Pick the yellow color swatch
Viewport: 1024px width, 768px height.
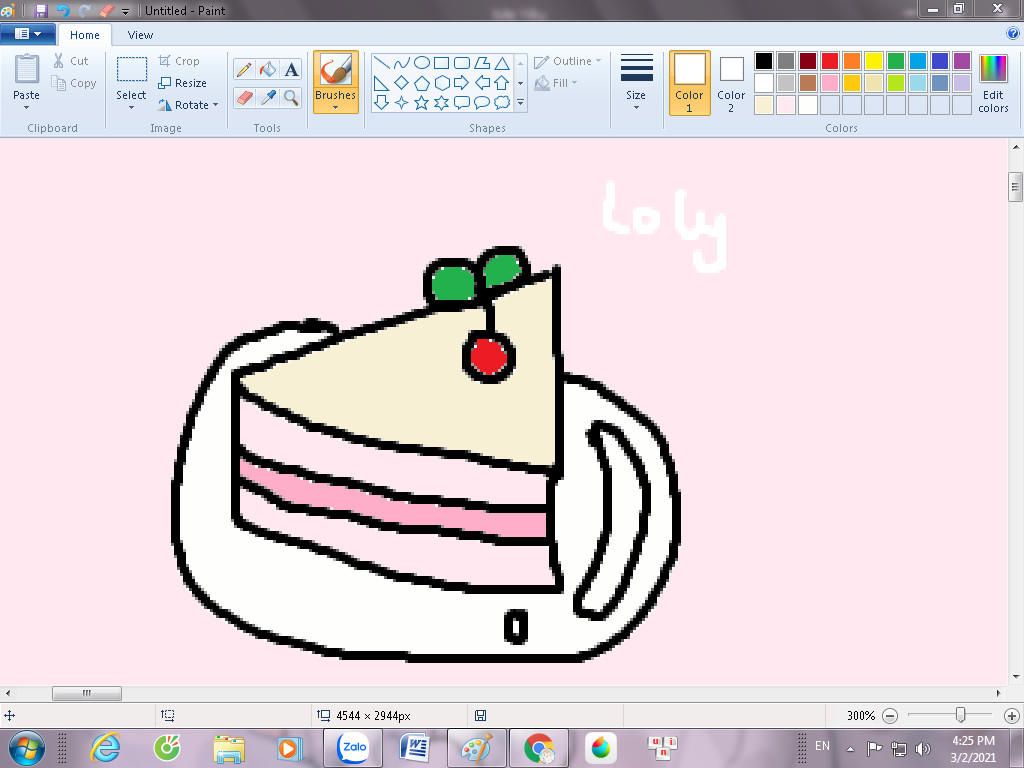874,61
